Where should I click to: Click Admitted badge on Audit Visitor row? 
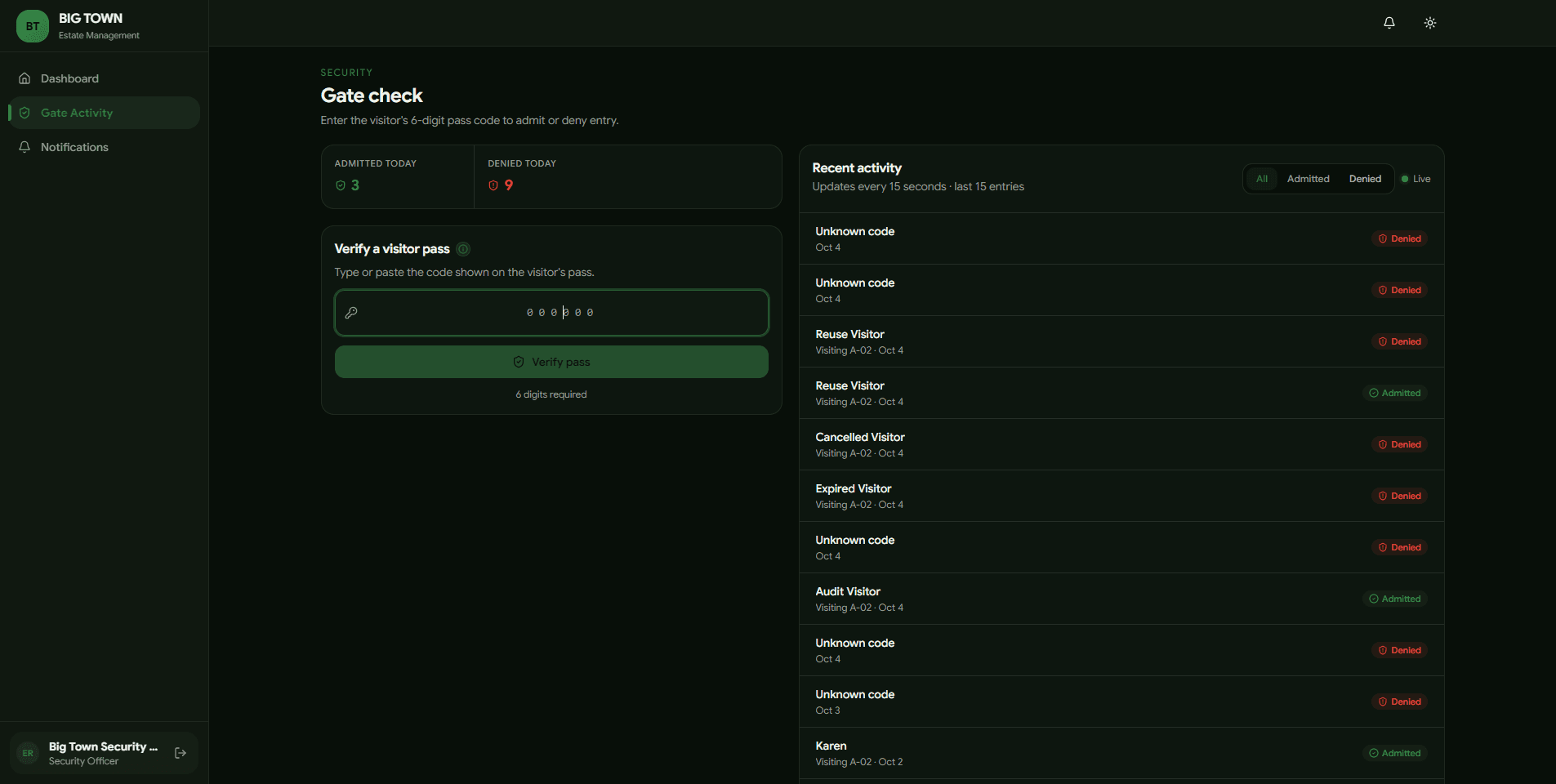pos(1394,599)
